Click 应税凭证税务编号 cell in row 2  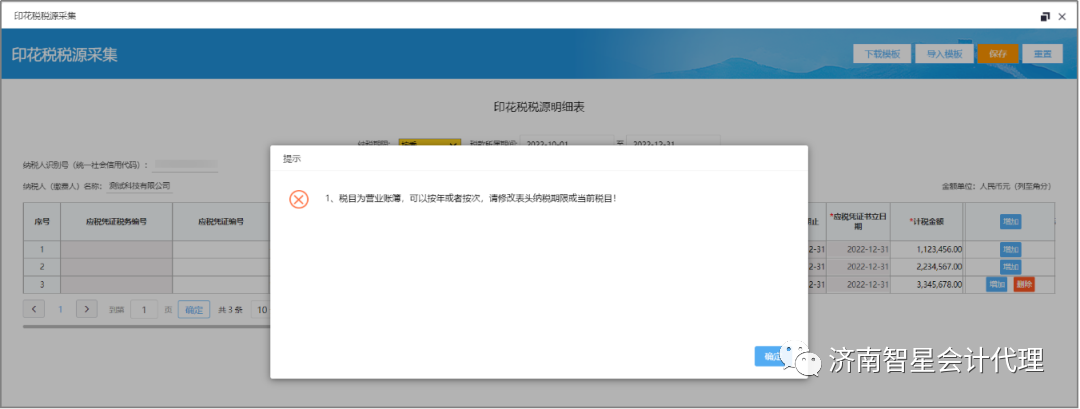[116, 266]
